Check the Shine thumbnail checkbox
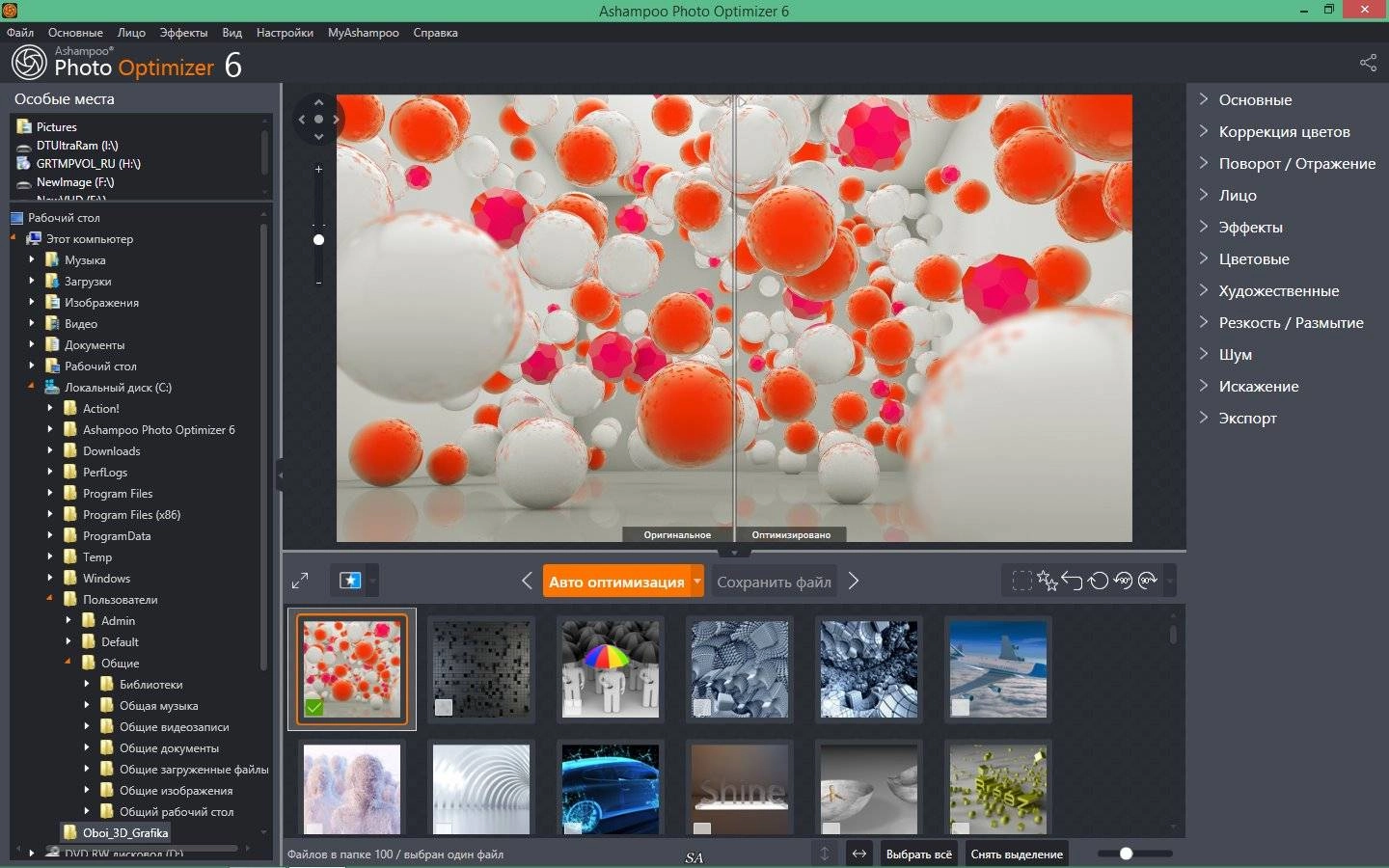 pyautogui.click(x=702, y=828)
